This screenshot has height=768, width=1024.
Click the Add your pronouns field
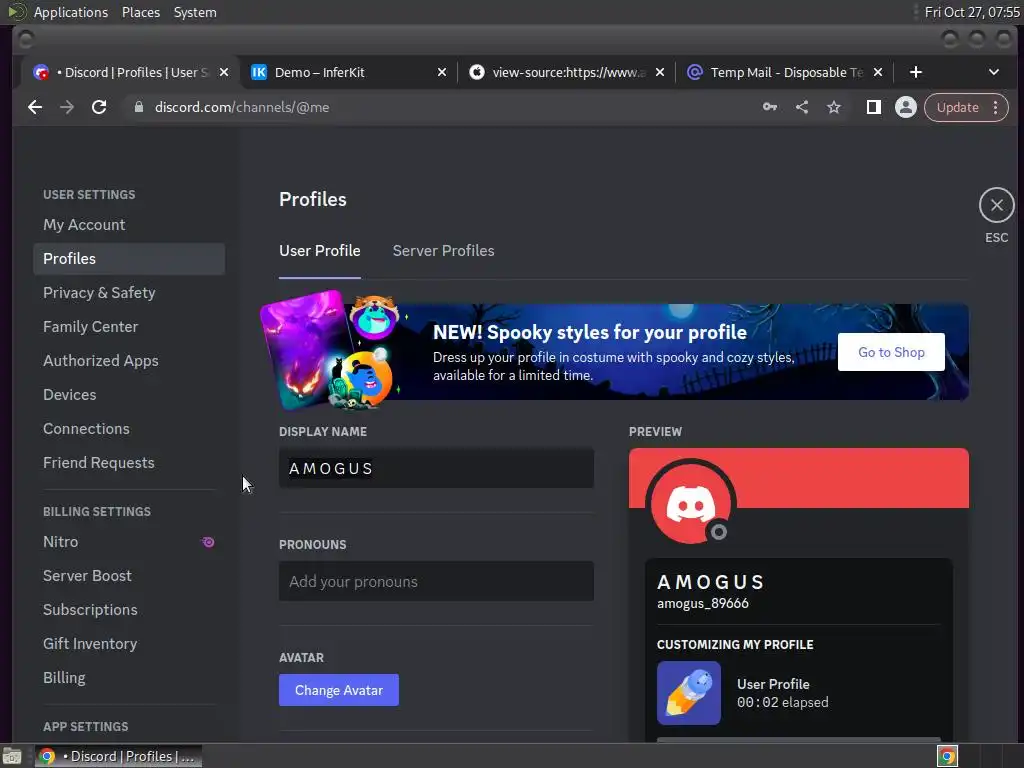pos(436,581)
